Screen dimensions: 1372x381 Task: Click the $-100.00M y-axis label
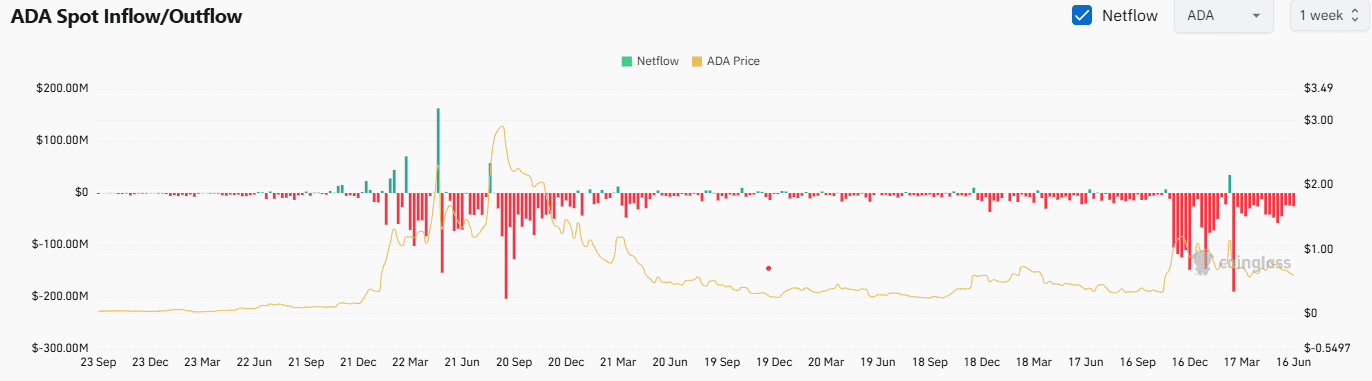[x=61, y=245]
